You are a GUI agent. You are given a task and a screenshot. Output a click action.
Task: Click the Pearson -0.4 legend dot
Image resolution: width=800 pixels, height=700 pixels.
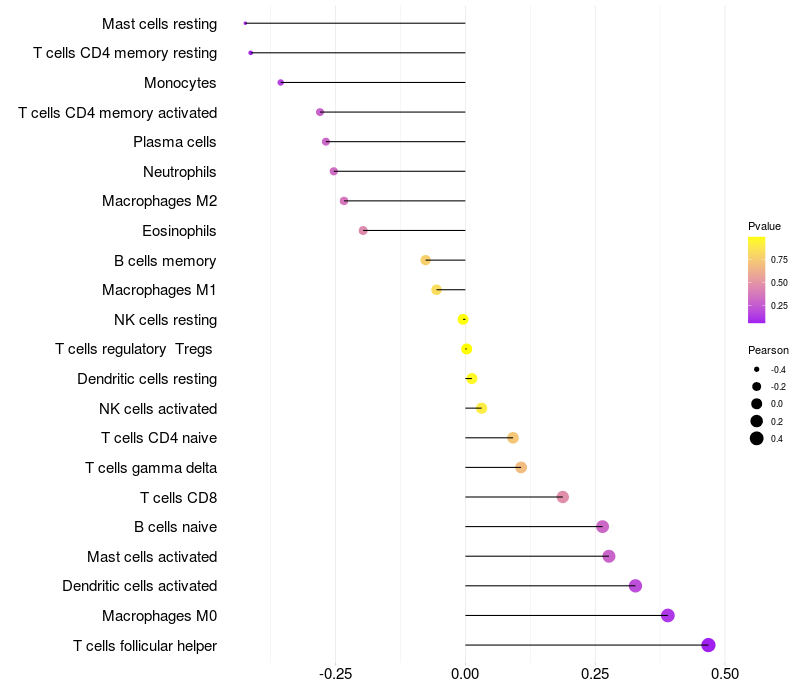[756, 369]
